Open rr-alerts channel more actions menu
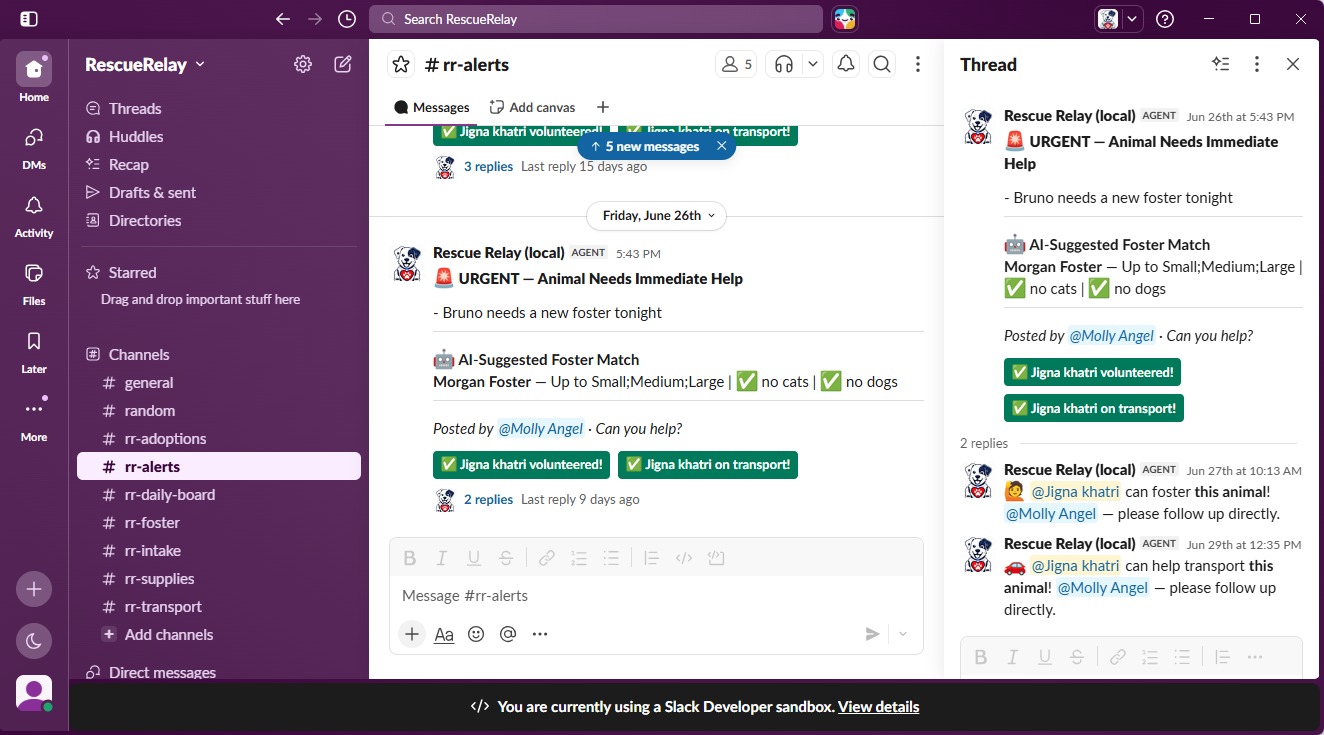The image size is (1324, 735). tap(918, 65)
